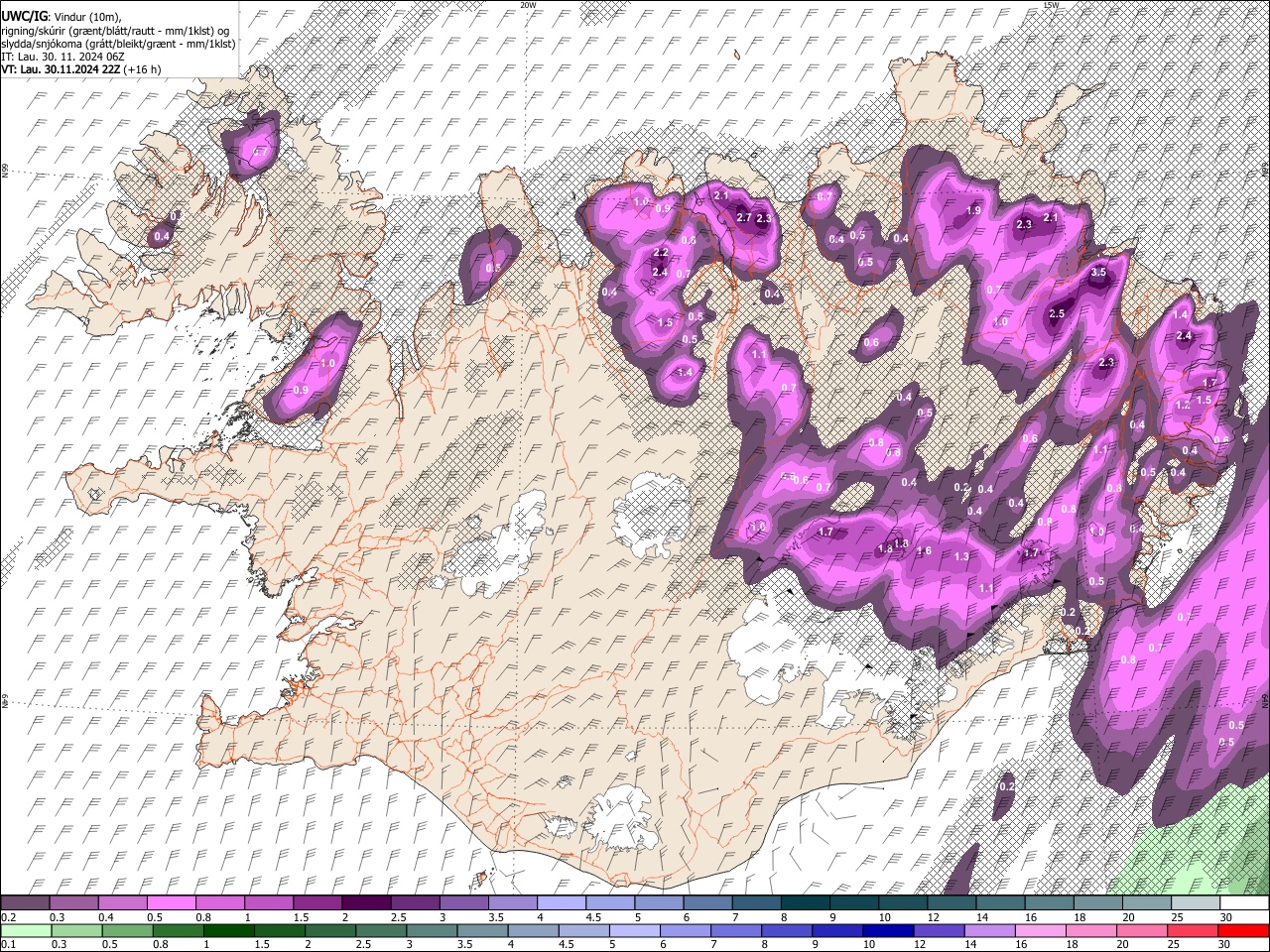This screenshot has width=1270, height=952.
Task: Select the dark teal 8 mm swatch in the top legend row
Action: click(806, 903)
